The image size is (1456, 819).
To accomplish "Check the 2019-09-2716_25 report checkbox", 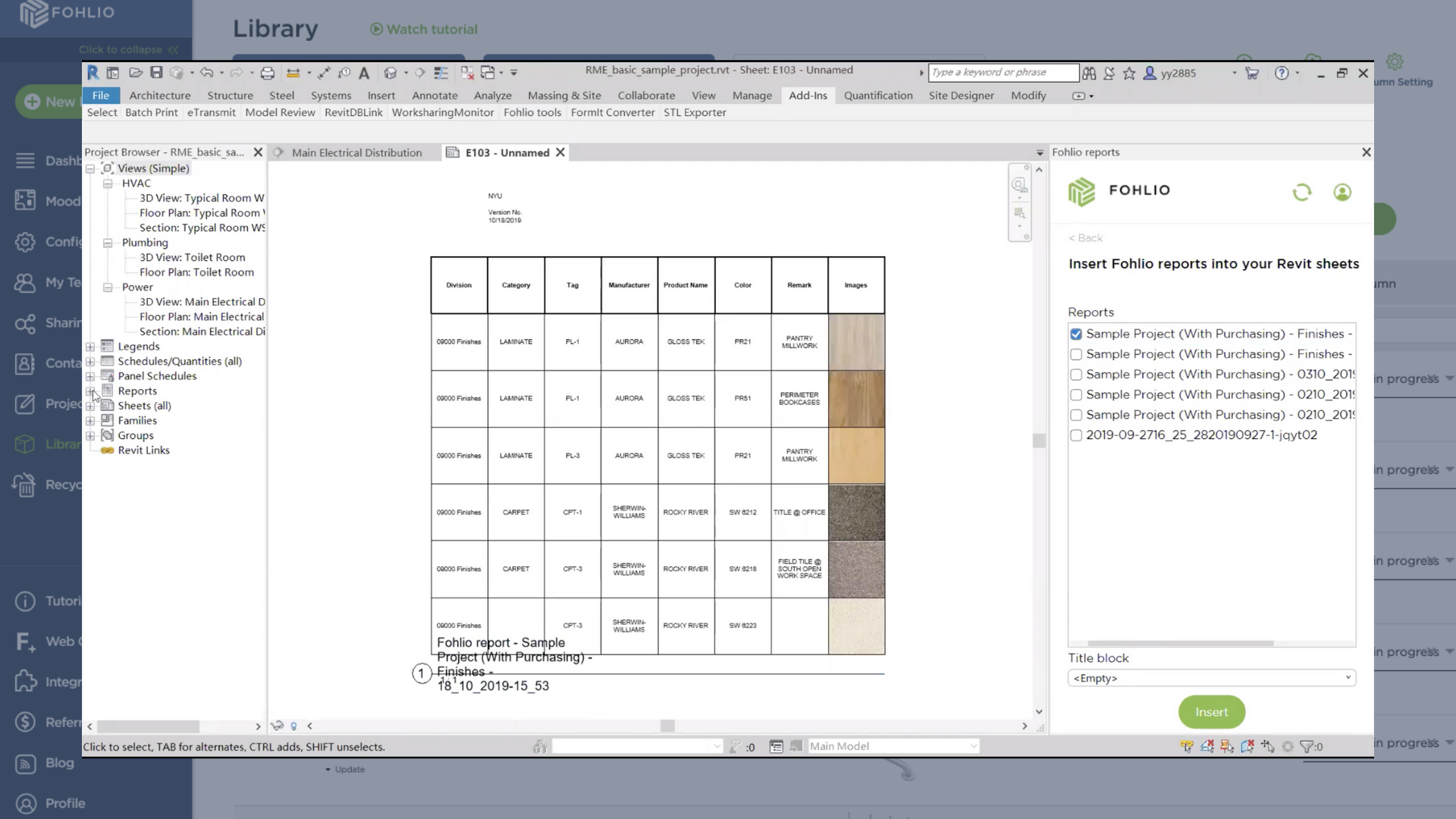I will click(x=1075, y=435).
